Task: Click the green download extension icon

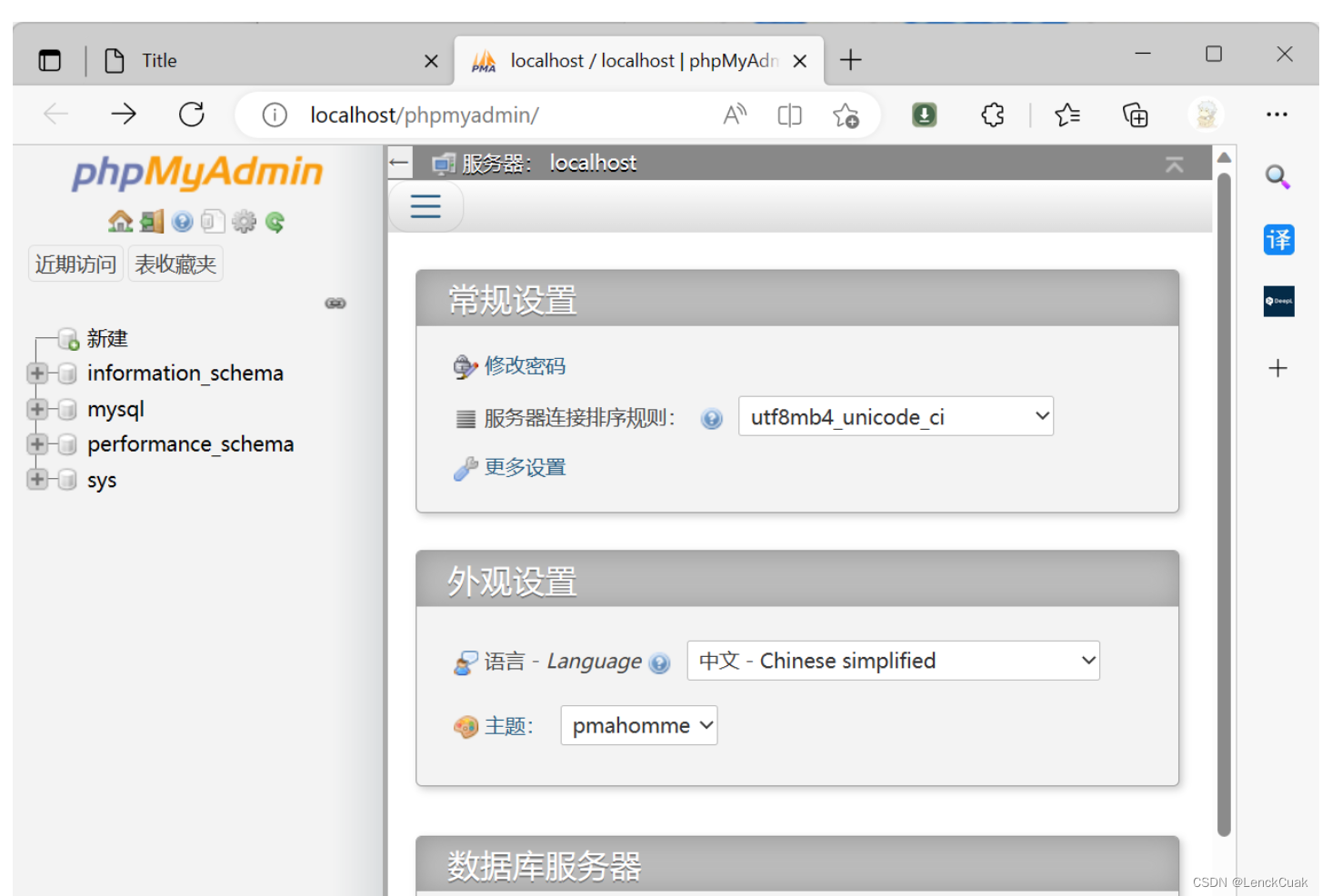Action: coord(925,114)
